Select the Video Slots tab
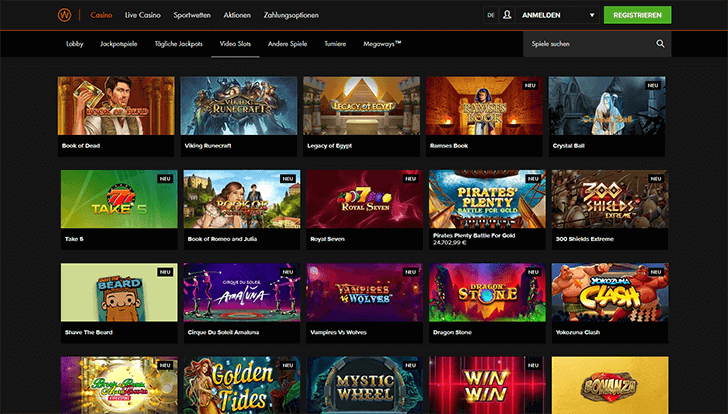 (x=235, y=44)
